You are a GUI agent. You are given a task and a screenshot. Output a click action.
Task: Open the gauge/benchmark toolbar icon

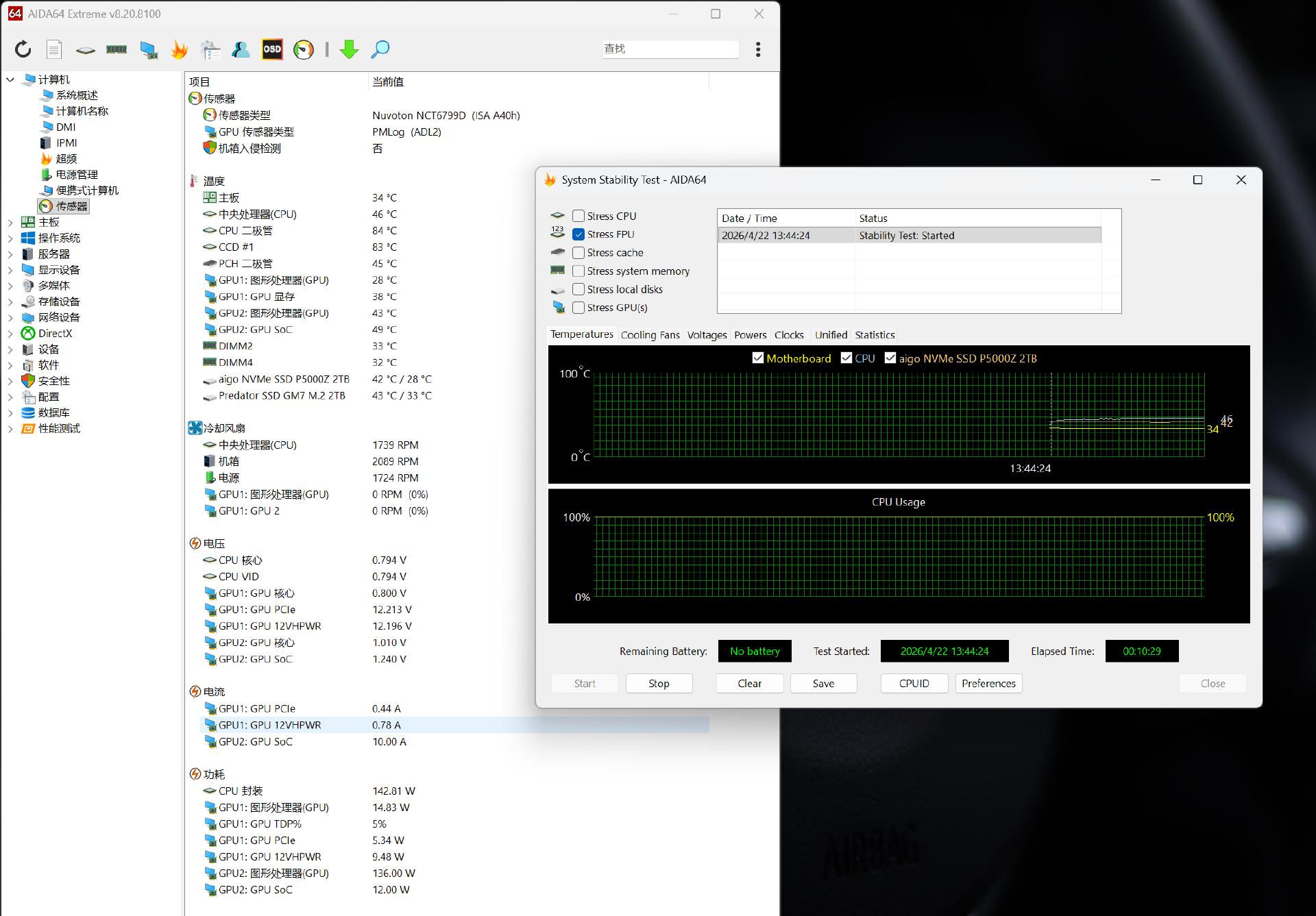[303, 49]
